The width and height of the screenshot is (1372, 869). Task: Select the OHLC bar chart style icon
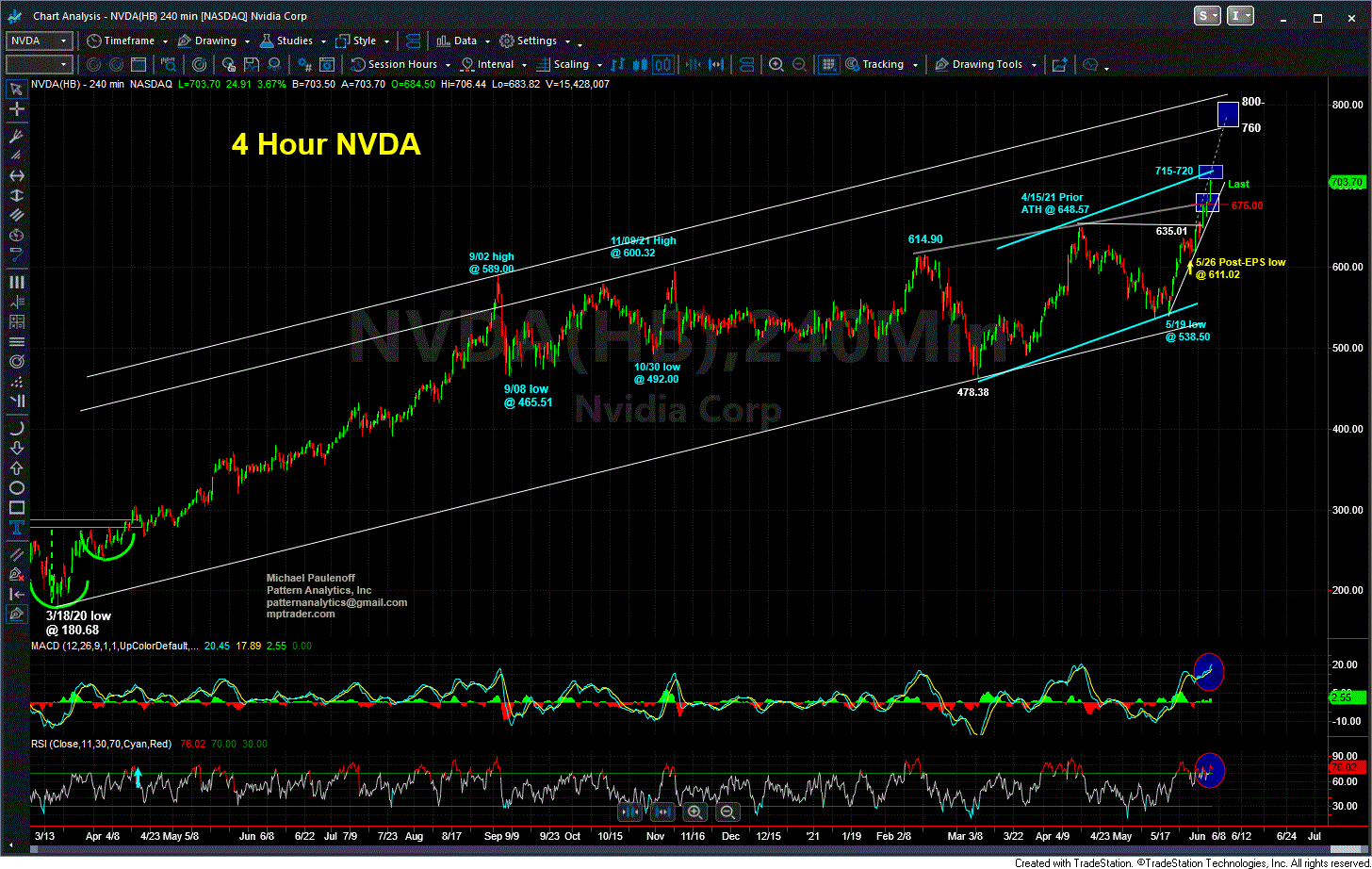pos(619,64)
